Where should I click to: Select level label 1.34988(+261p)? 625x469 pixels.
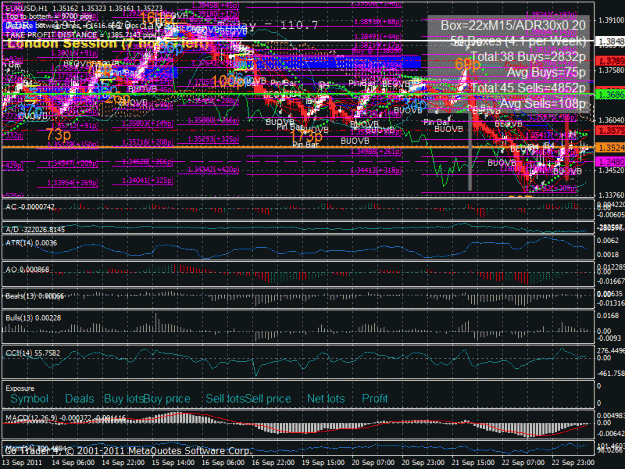(x=376, y=151)
